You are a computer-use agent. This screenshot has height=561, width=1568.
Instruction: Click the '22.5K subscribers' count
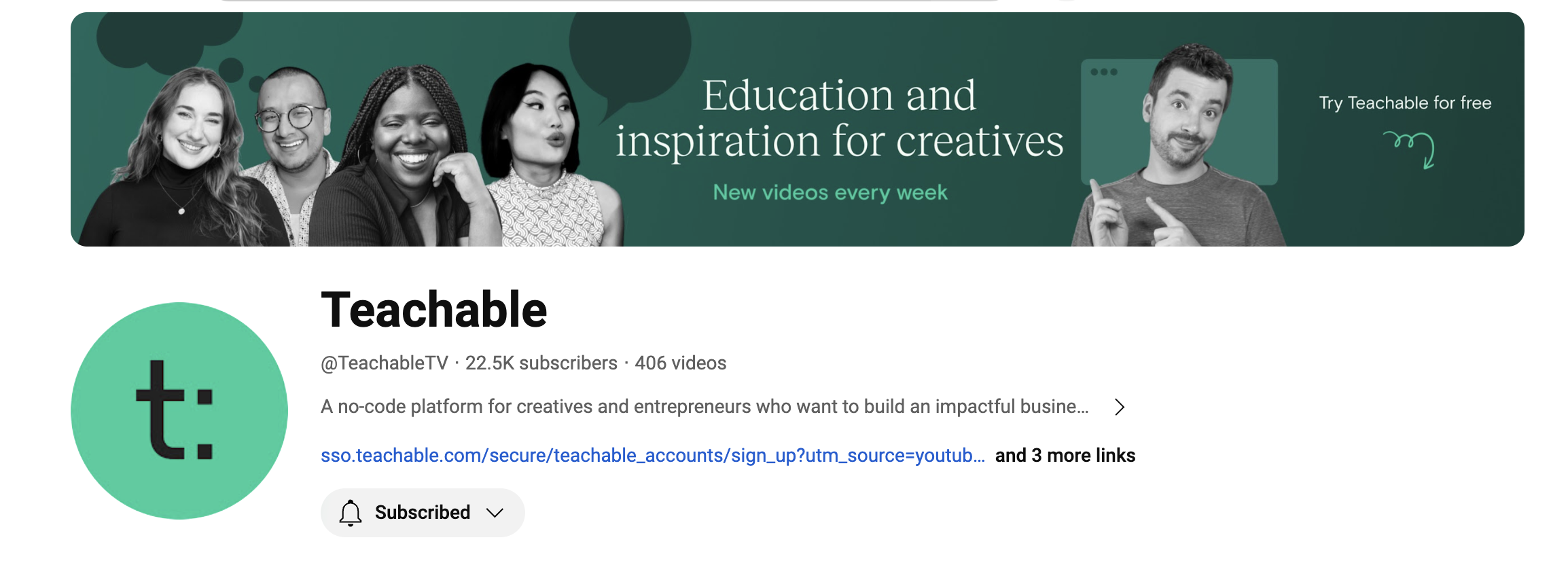541,363
